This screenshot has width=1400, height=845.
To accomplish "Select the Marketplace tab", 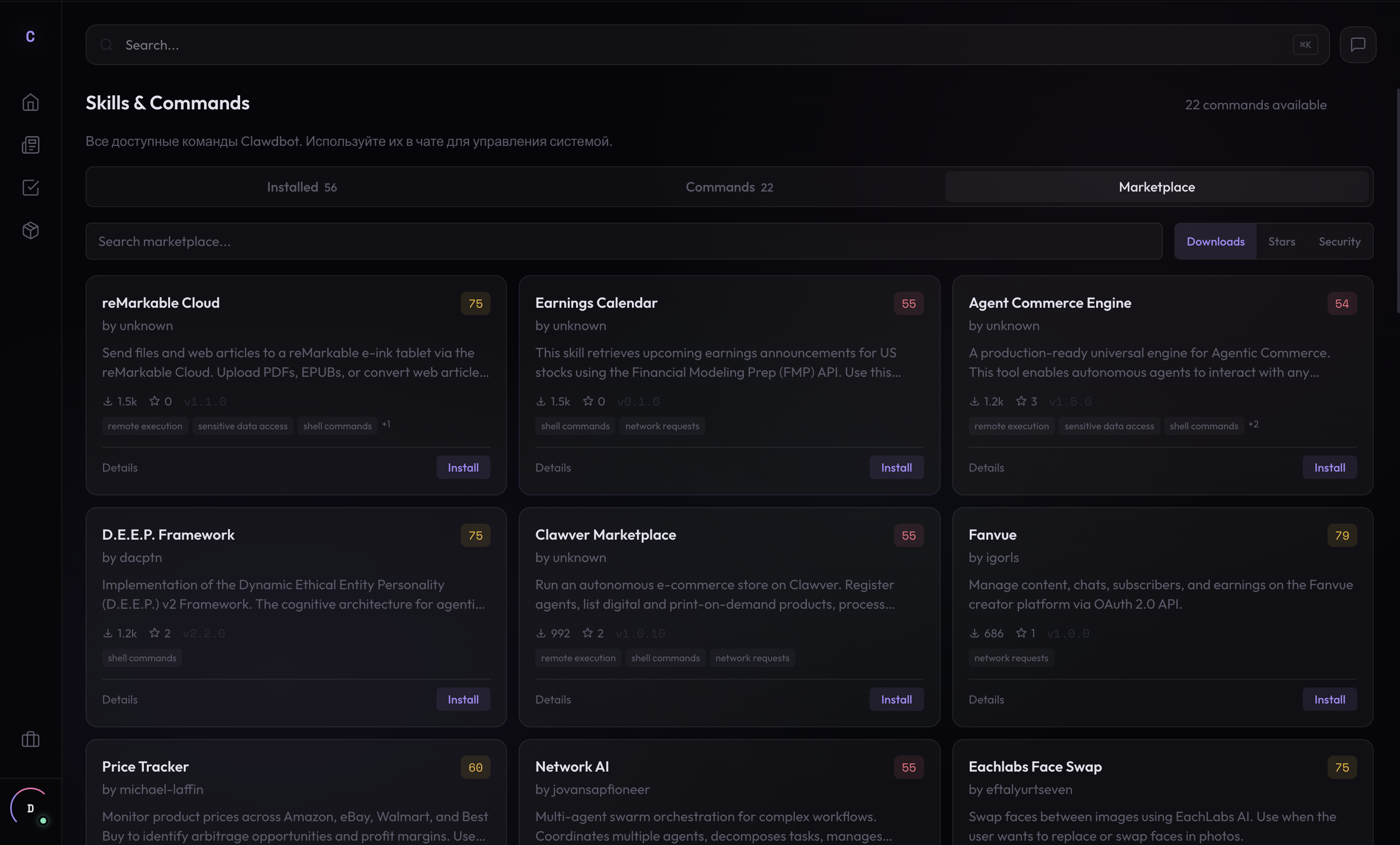I will tap(1157, 187).
